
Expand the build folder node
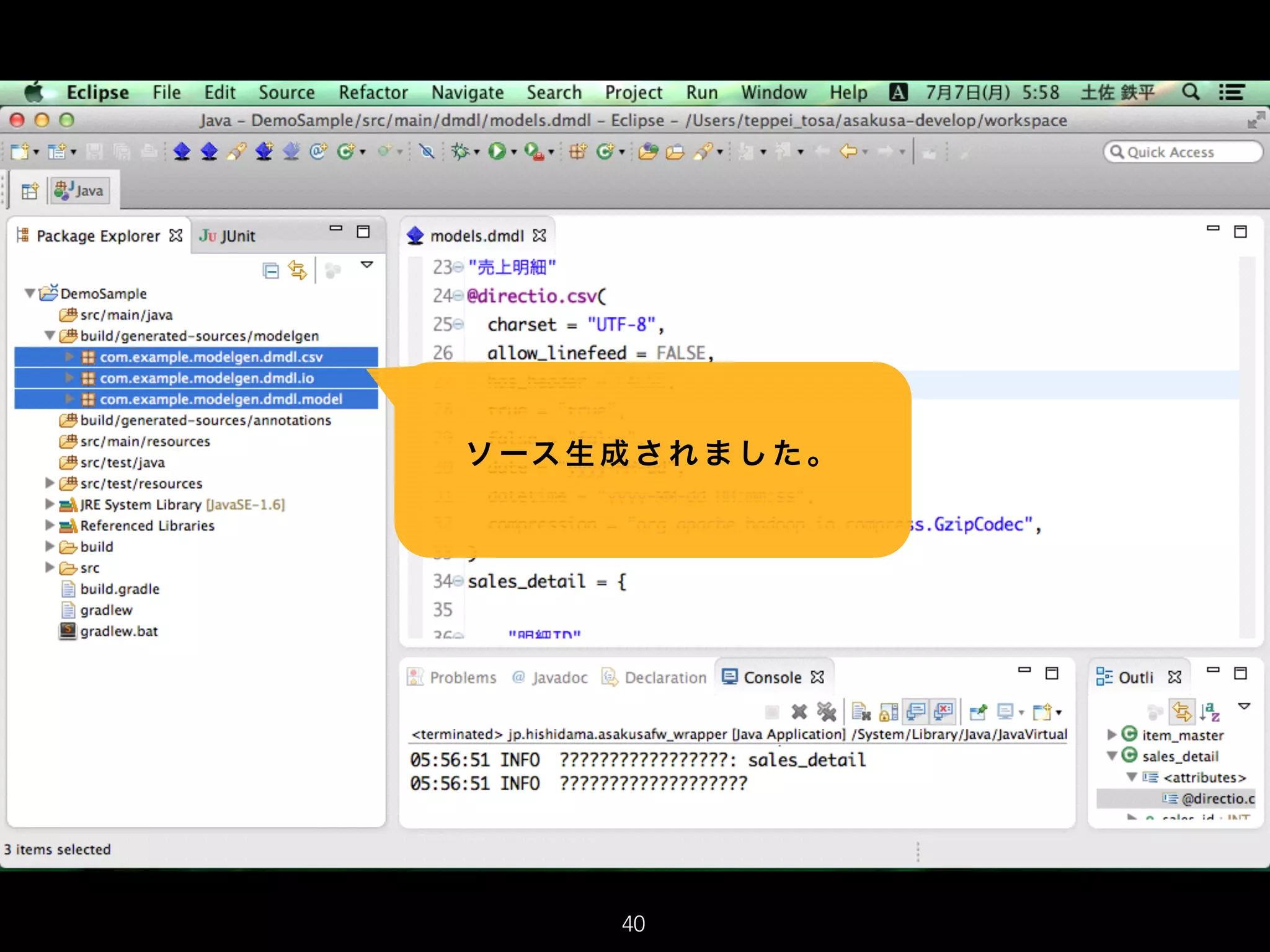[x=50, y=546]
